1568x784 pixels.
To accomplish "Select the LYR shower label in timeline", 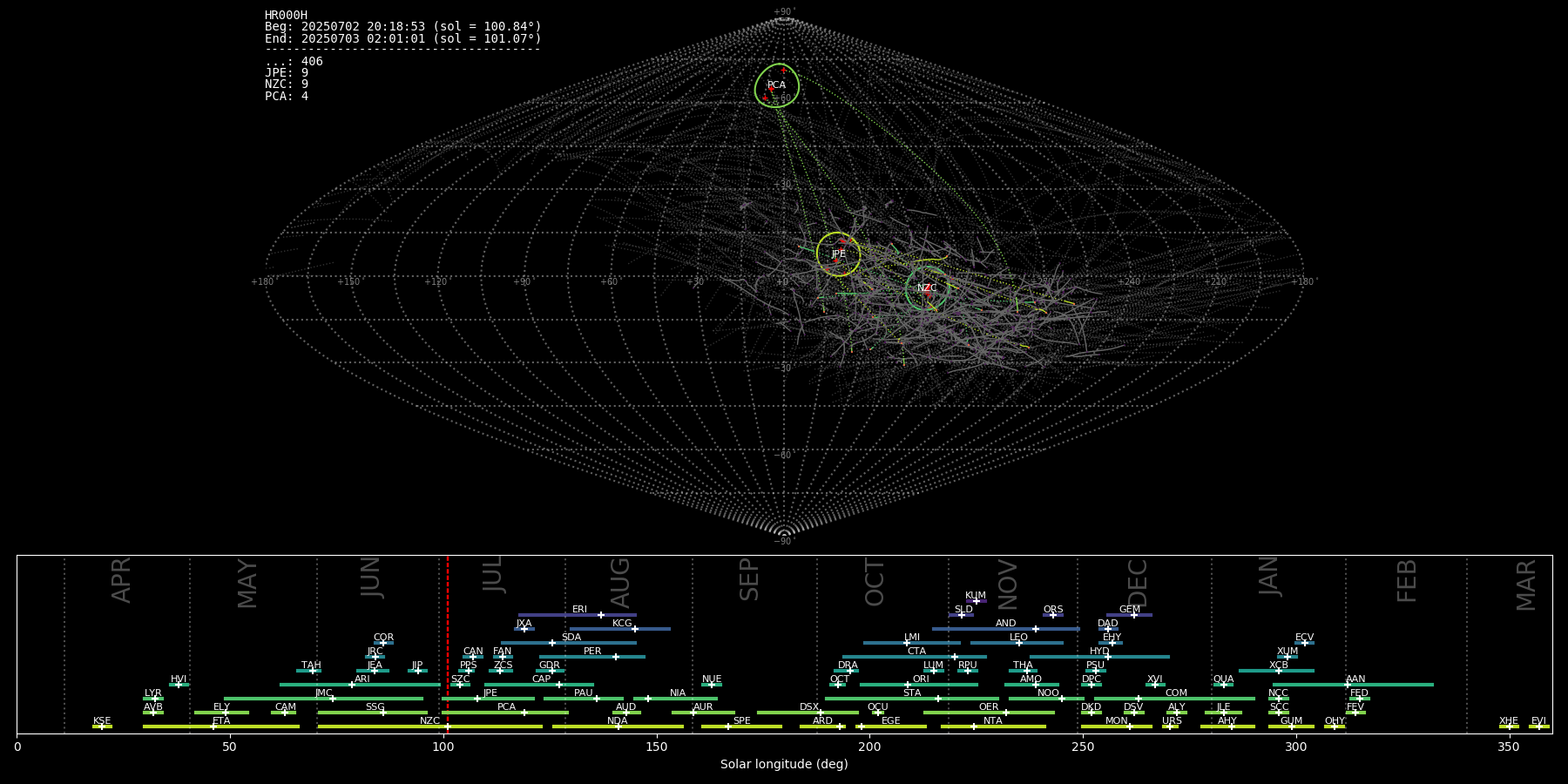I will point(153,693).
